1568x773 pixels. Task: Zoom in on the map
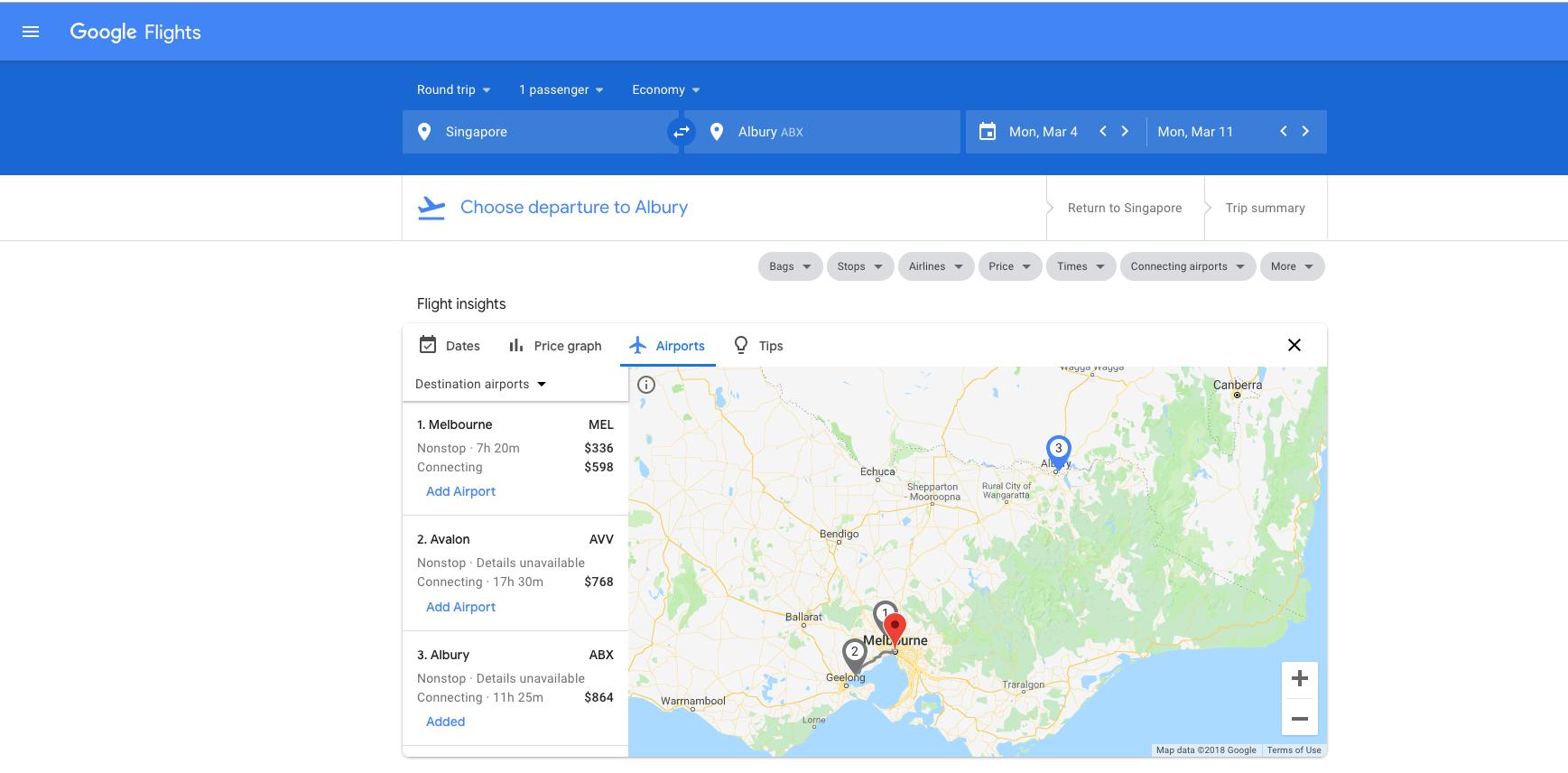point(1300,679)
